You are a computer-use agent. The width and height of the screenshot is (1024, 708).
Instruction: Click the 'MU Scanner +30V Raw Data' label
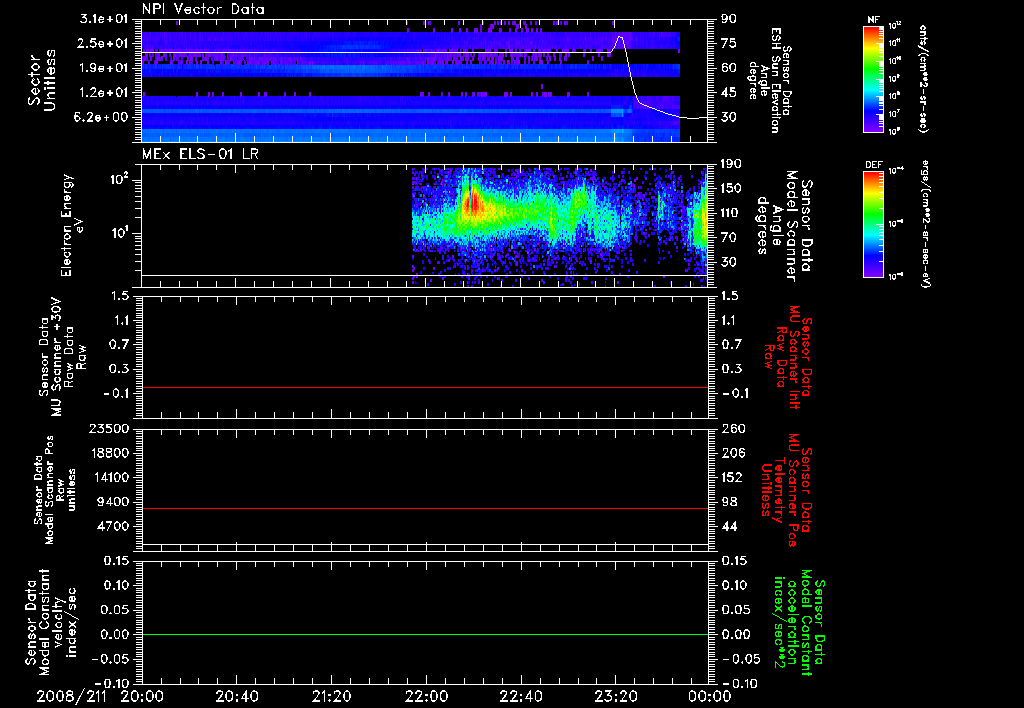coord(62,357)
